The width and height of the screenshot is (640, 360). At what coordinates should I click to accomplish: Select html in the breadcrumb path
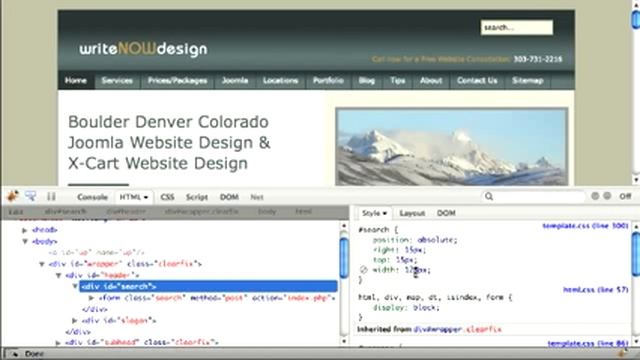[x=303, y=212]
